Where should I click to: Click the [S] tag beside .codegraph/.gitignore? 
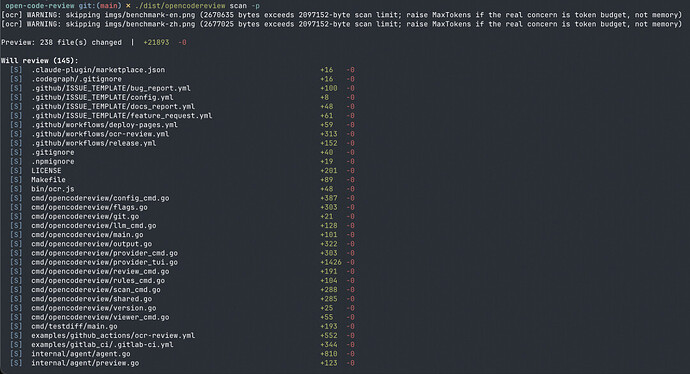click(16, 79)
